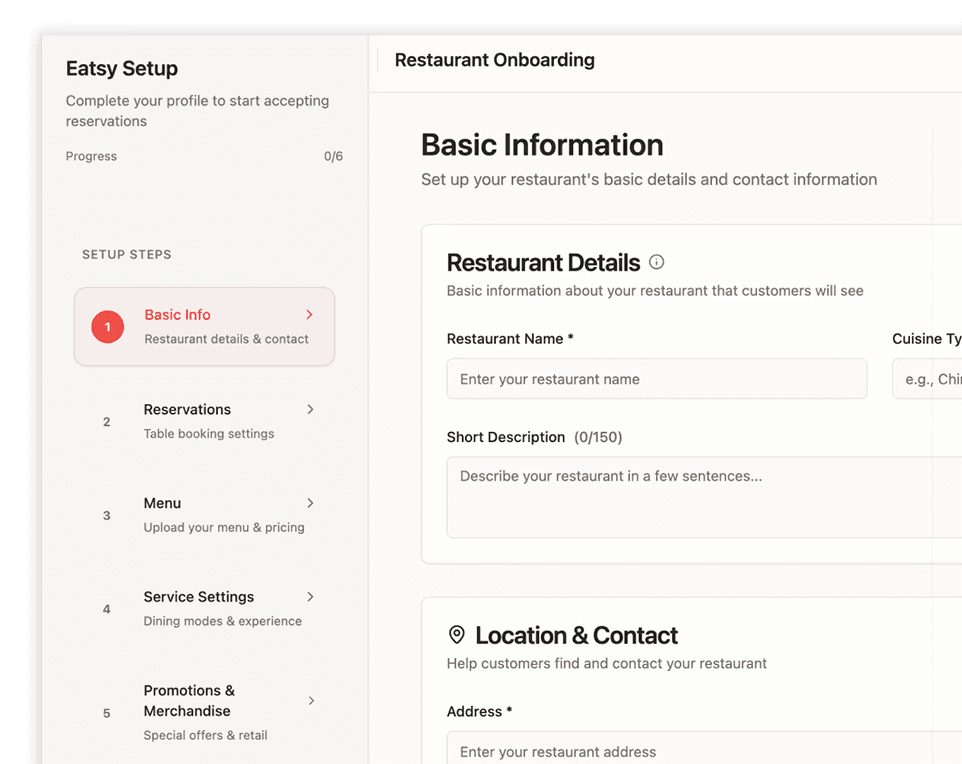Focus the Restaurant Name input field
The width and height of the screenshot is (962, 764).
(x=656, y=379)
